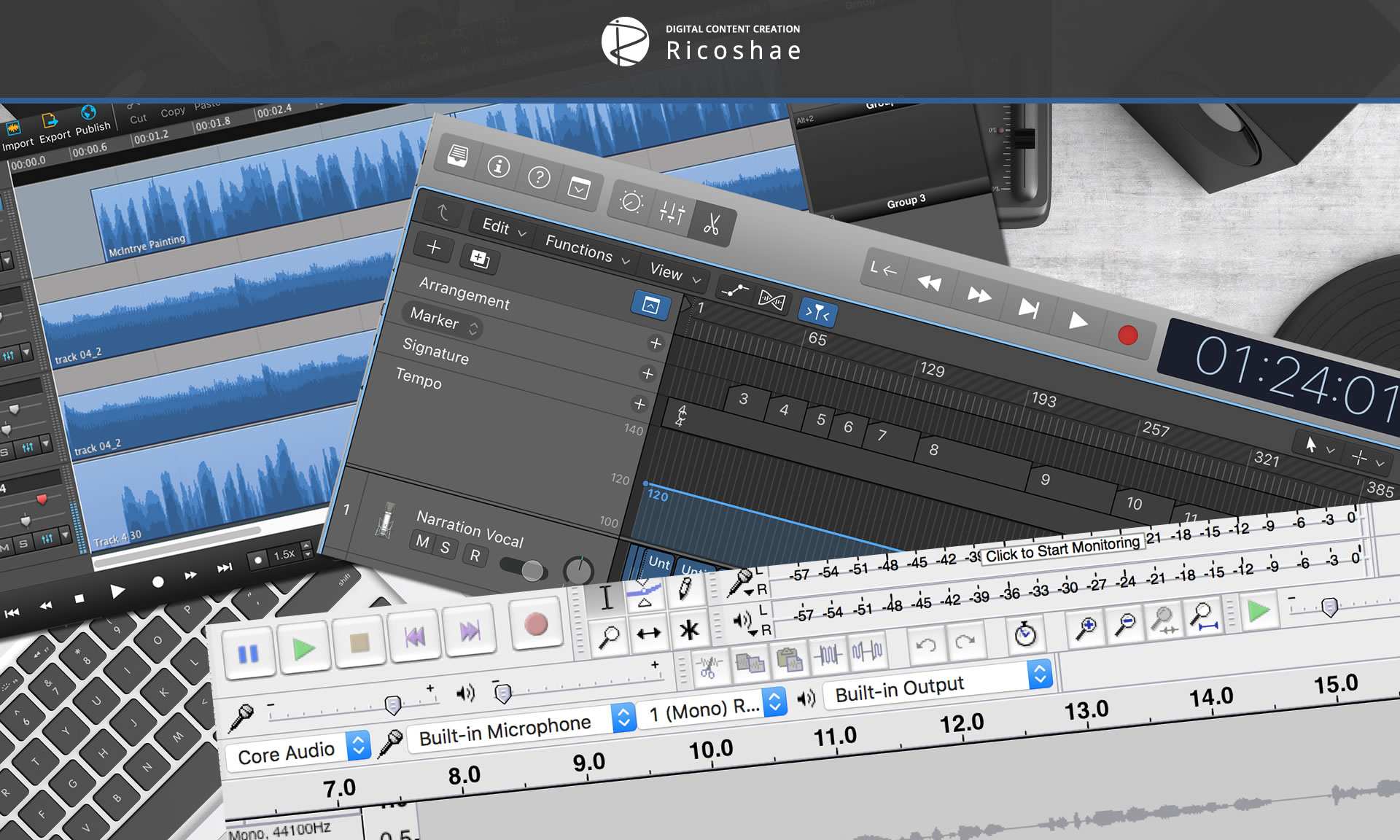Open the Edit menu in Logic

(503, 227)
